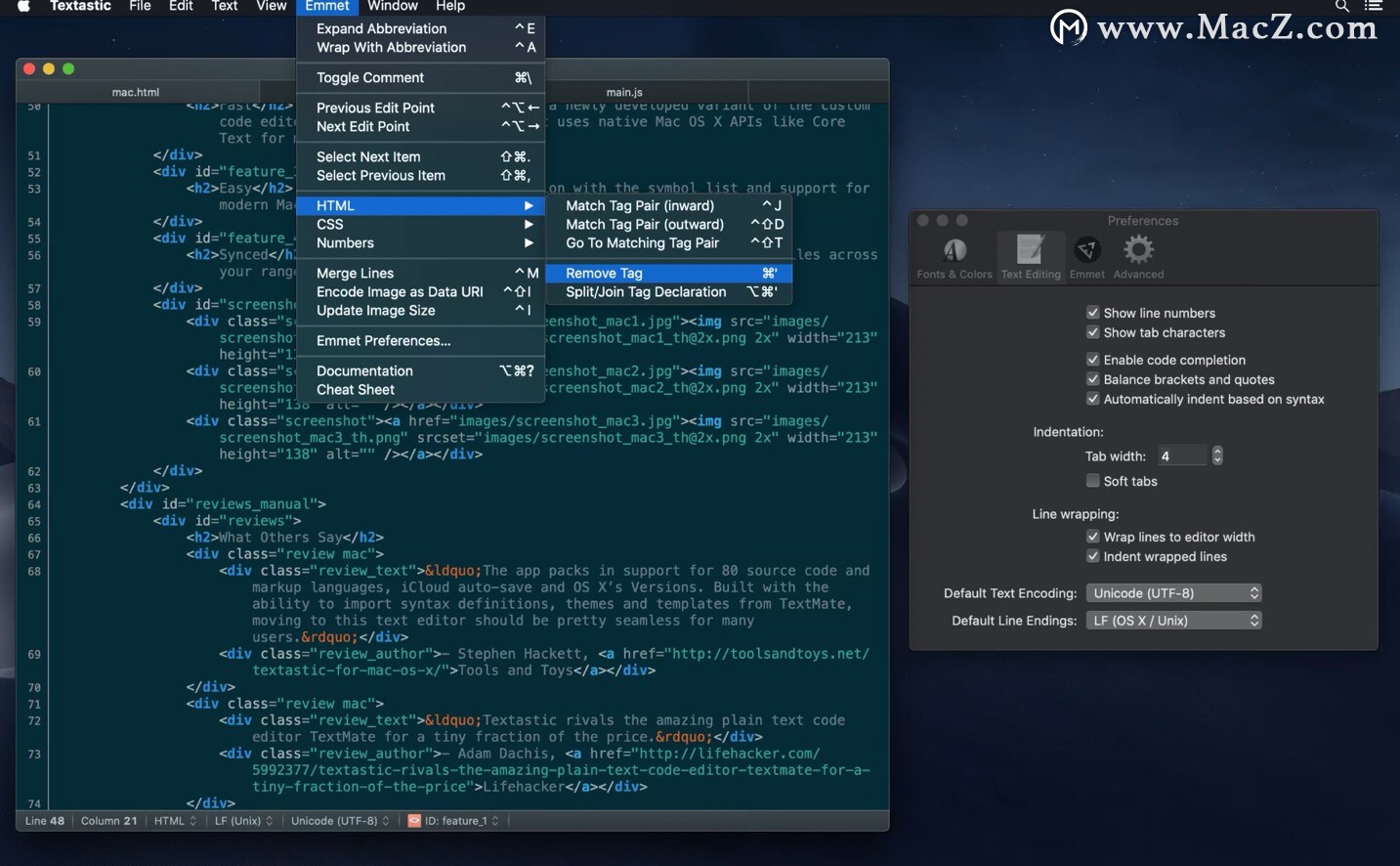
Task: Toggle Show tab characters checkbox
Action: [1093, 332]
